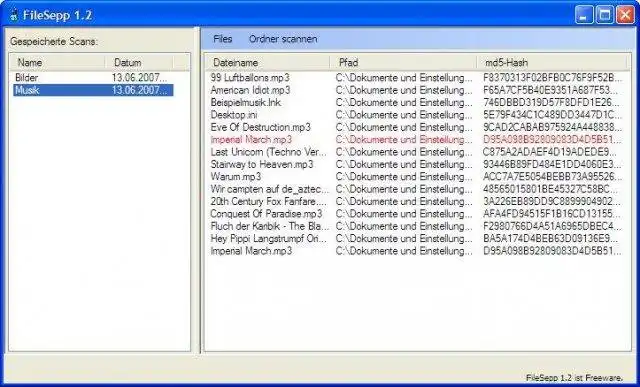Click the date of the Musik scan

[139, 90]
